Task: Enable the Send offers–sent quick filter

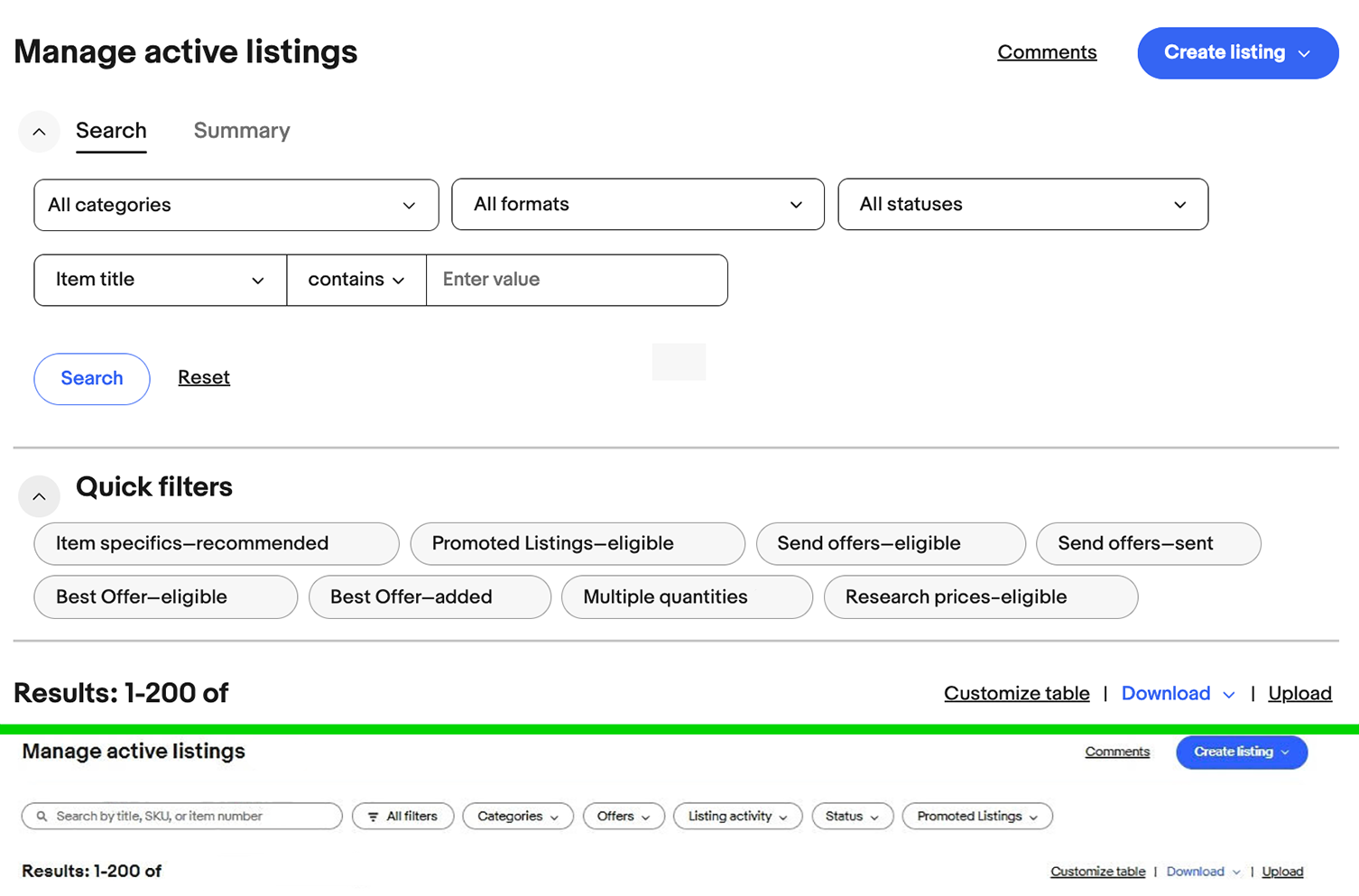Action: point(1148,543)
